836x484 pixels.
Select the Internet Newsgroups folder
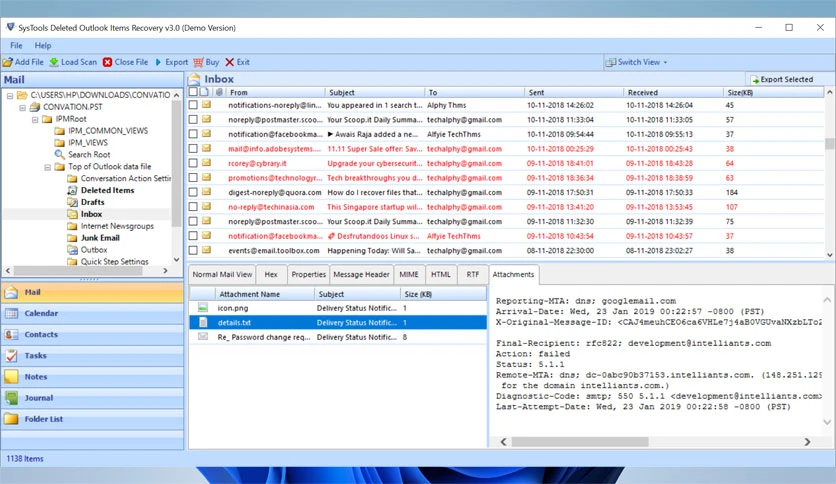(117, 226)
